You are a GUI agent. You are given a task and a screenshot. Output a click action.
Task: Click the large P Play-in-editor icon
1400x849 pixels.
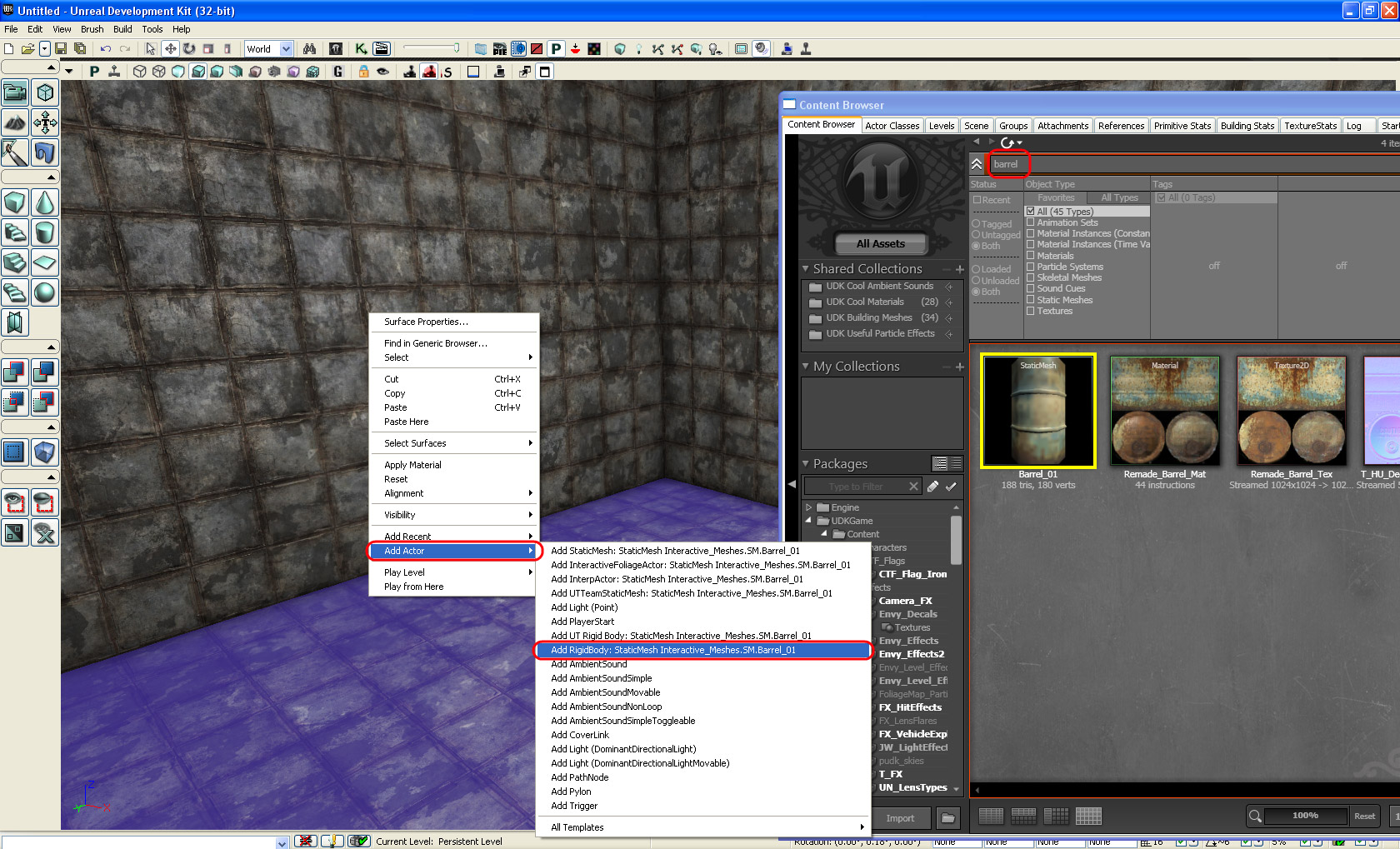pos(556,49)
